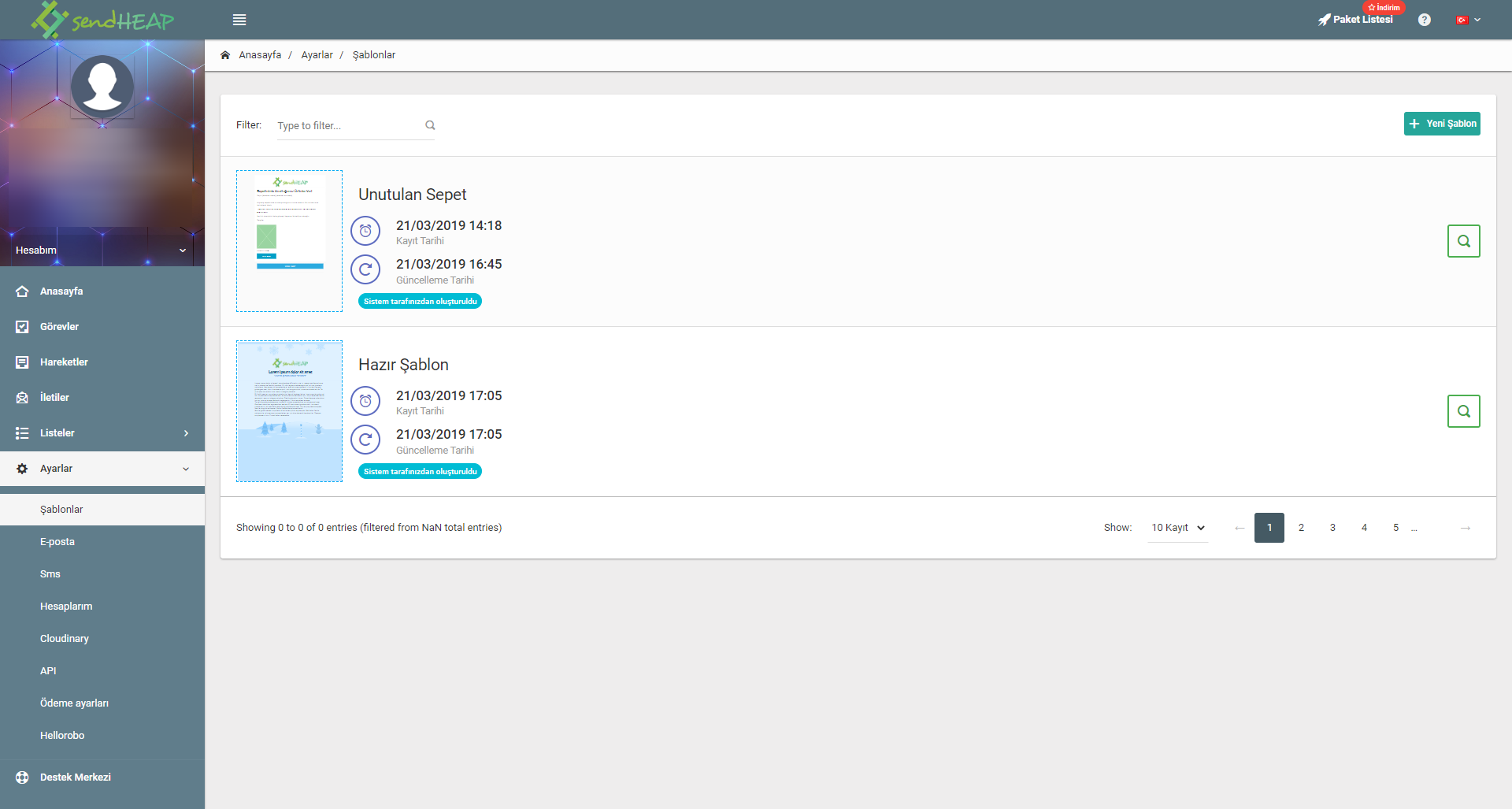The image size is (1512, 809).
Task: Click the filter search magnifier icon
Action: (430, 125)
